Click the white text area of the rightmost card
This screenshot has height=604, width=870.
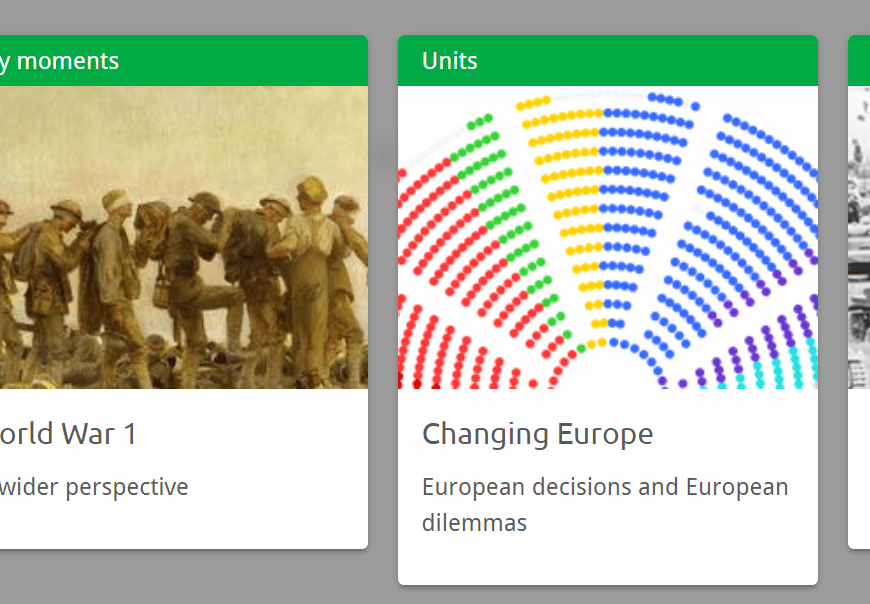tap(859, 468)
